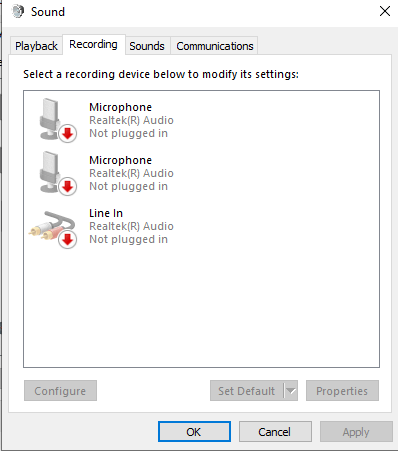
Task: Close the Sound dialog window
Action: (x=385, y=11)
